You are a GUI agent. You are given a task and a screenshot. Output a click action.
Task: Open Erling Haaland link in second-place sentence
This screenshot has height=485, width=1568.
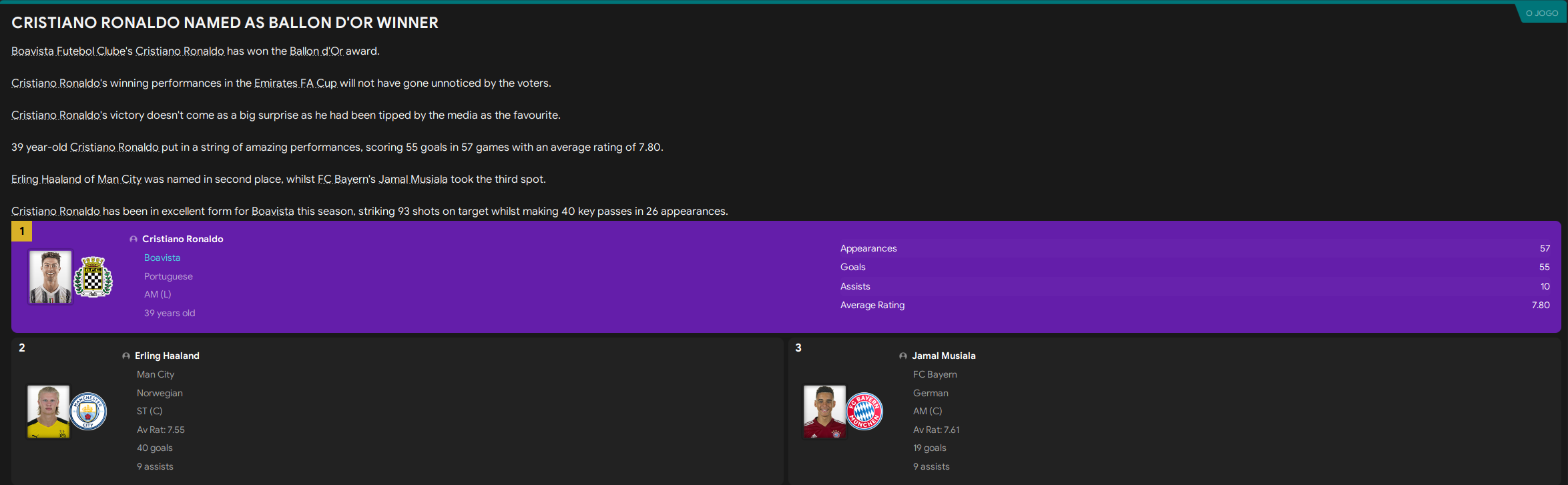tap(46, 179)
